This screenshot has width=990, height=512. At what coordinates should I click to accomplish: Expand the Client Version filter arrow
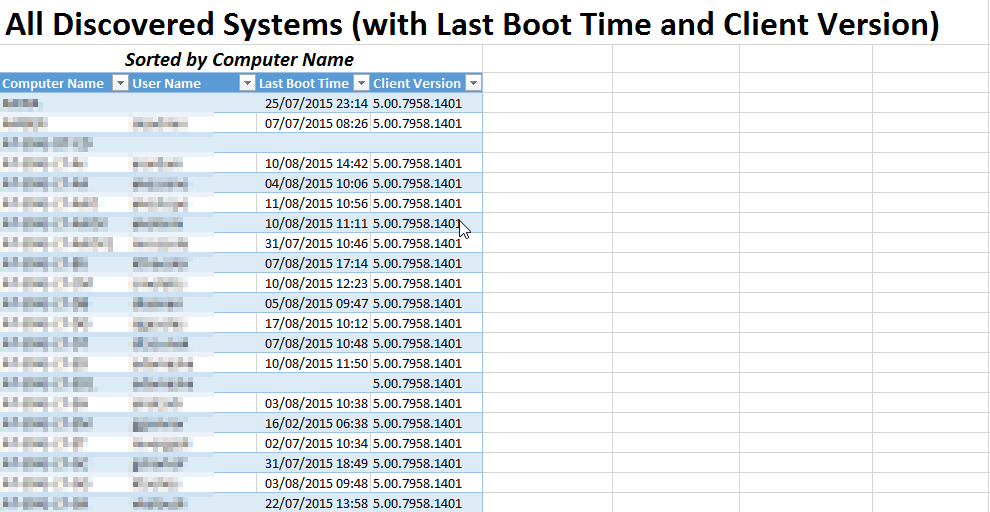tap(474, 84)
